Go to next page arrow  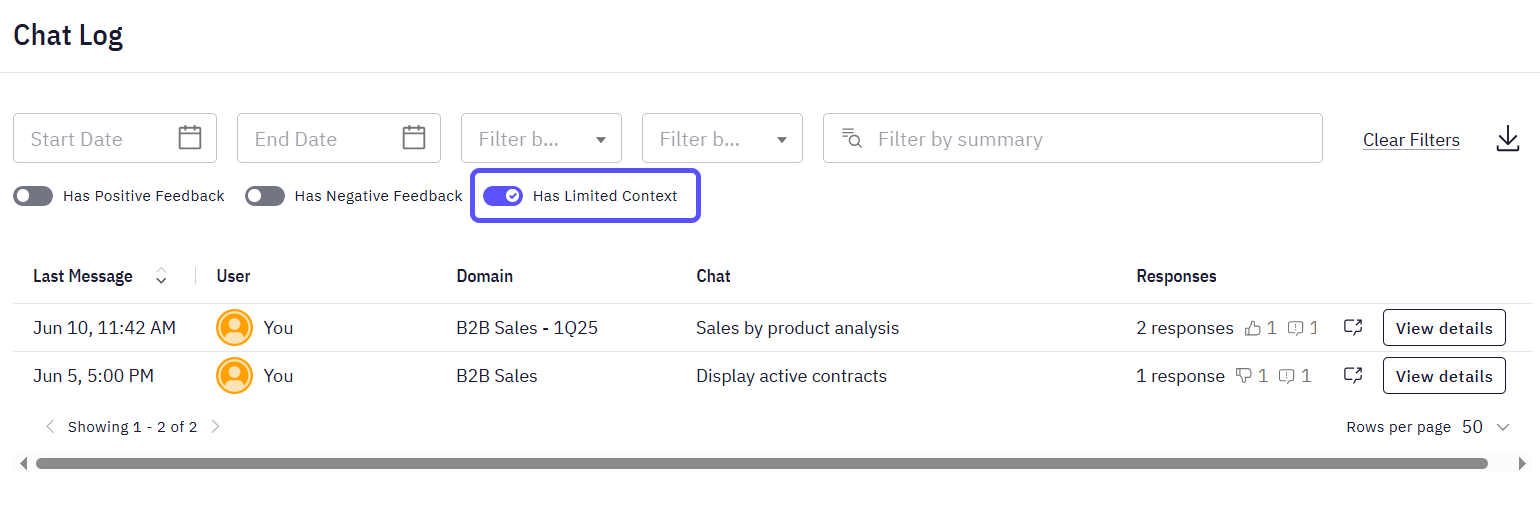pyautogui.click(x=215, y=427)
